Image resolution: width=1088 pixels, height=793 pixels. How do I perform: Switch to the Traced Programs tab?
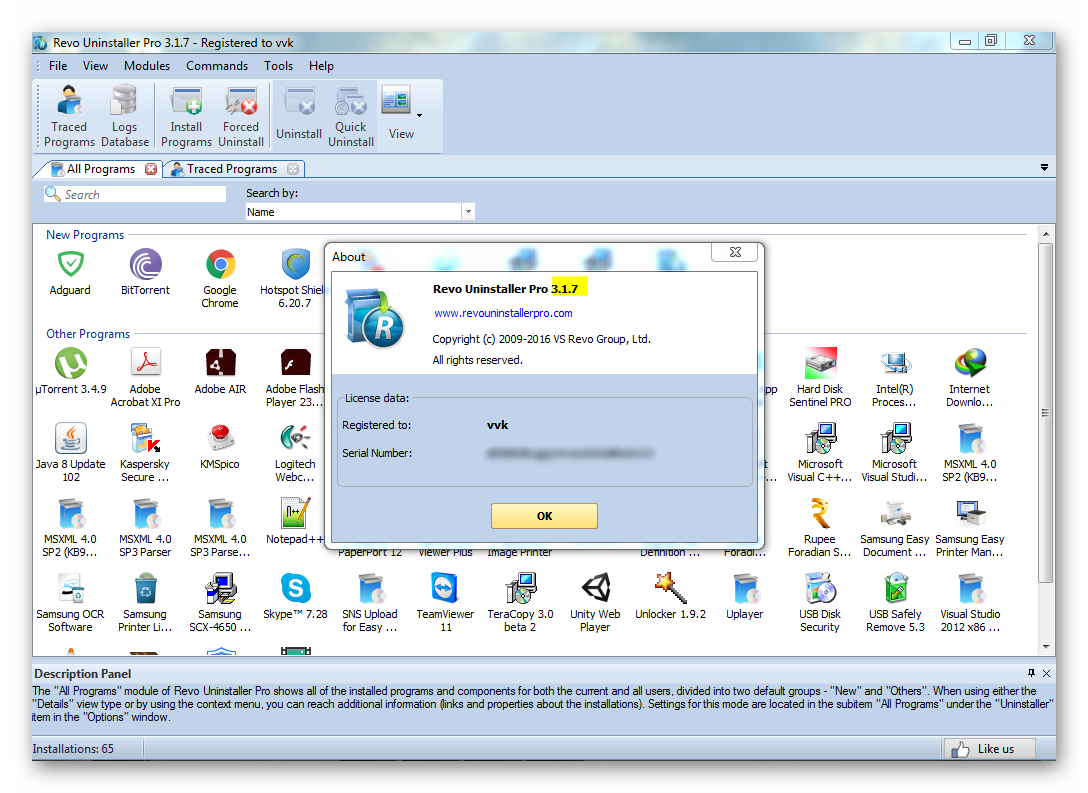tap(232, 169)
